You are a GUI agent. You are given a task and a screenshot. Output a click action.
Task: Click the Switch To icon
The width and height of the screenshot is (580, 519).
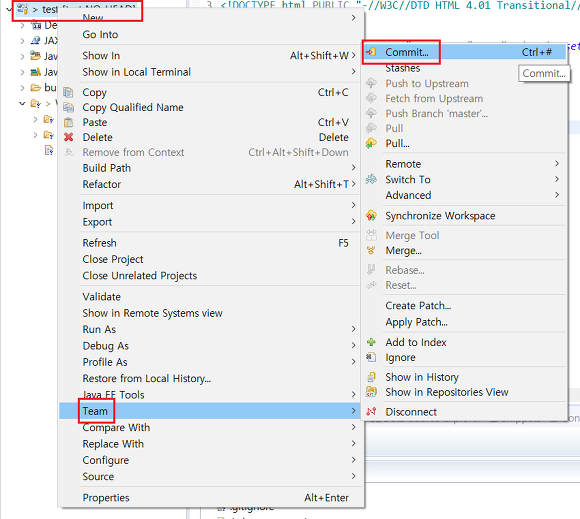pyautogui.click(x=371, y=179)
